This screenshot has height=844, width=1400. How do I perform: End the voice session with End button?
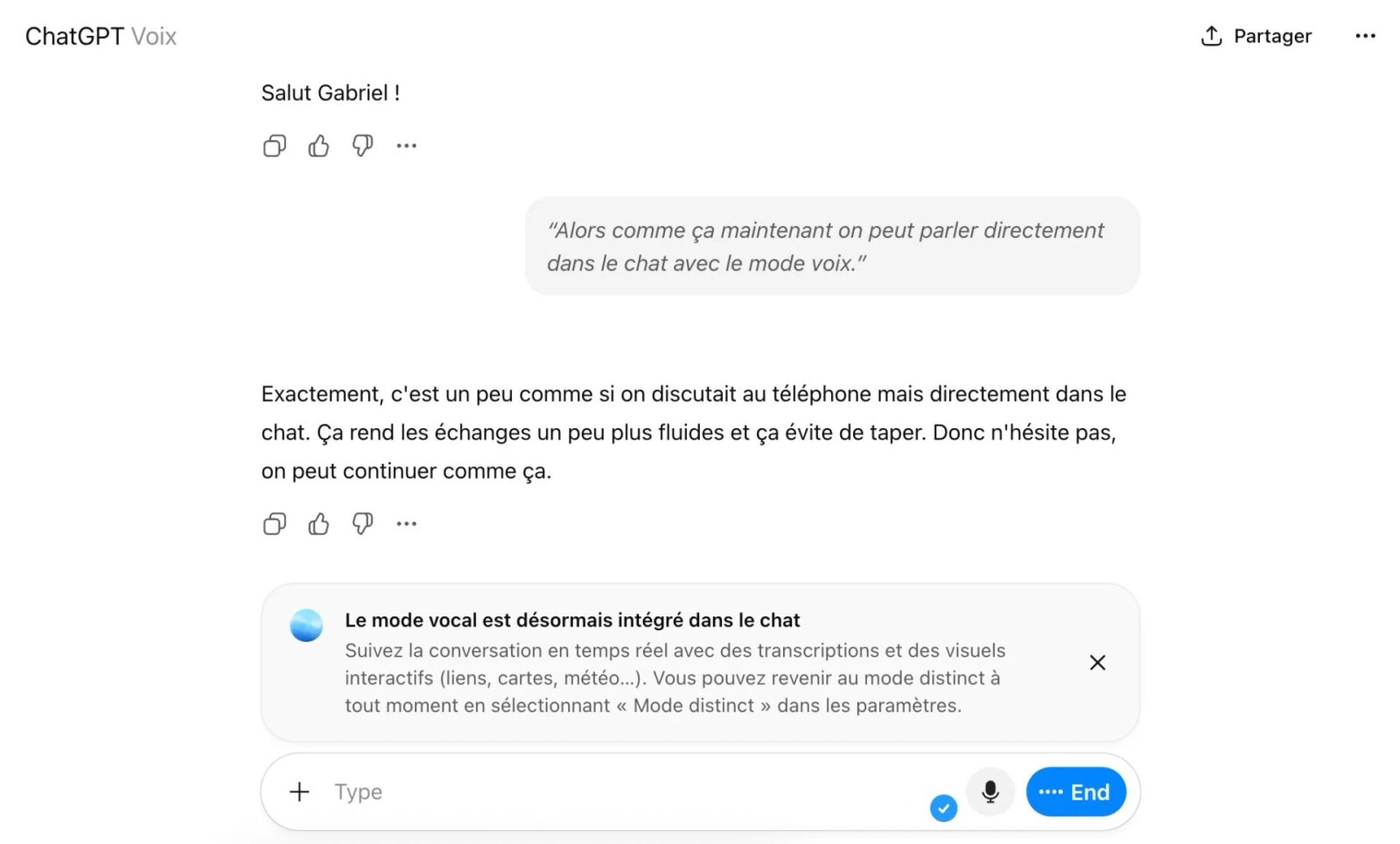click(1074, 791)
